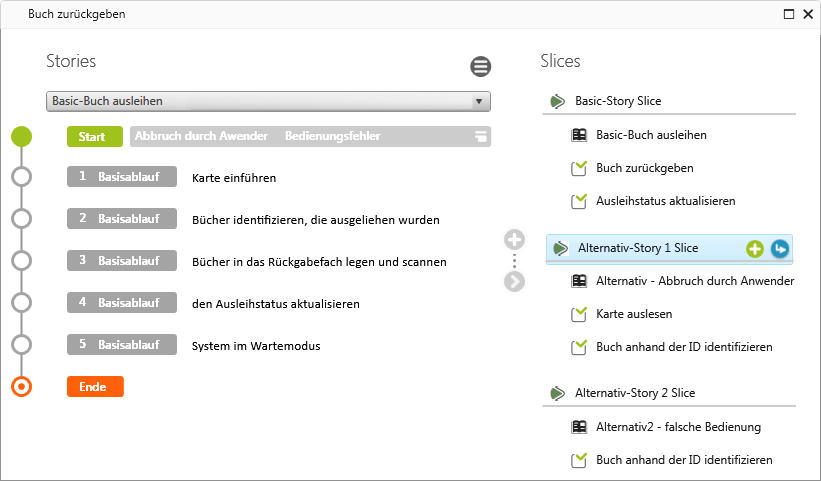The width and height of the screenshot is (821, 481).
Task: Click the small icon at right of alternatives bar
Action: [481, 137]
